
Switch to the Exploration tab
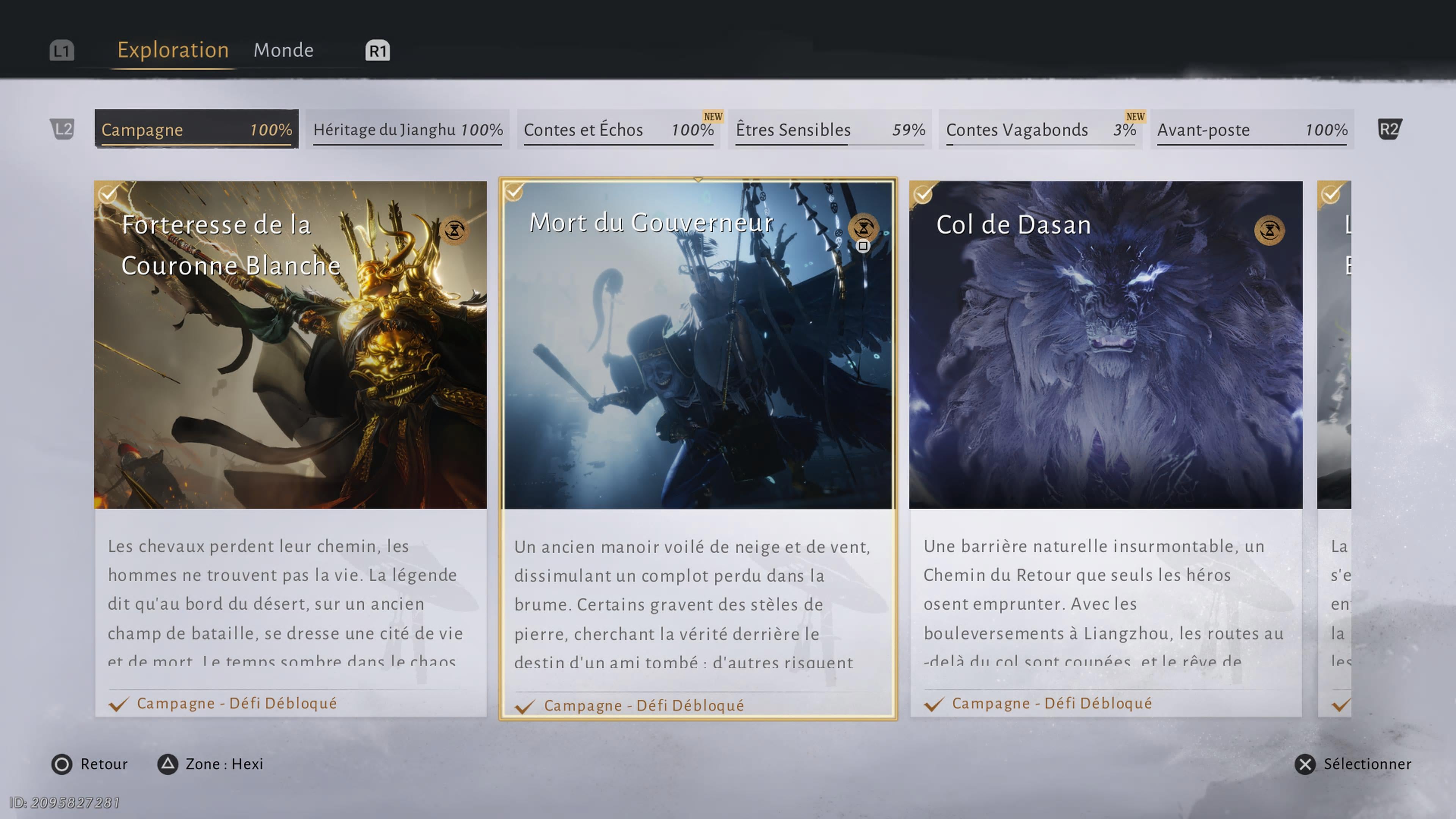coord(173,50)
